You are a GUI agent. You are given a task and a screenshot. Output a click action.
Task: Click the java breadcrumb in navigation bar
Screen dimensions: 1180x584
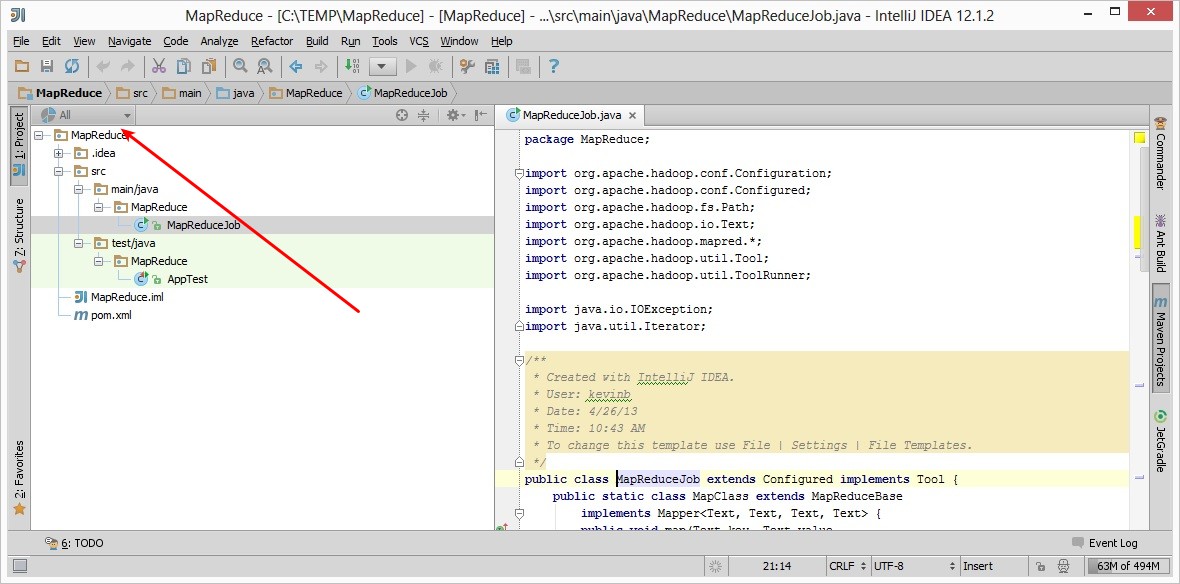[235, 93]
